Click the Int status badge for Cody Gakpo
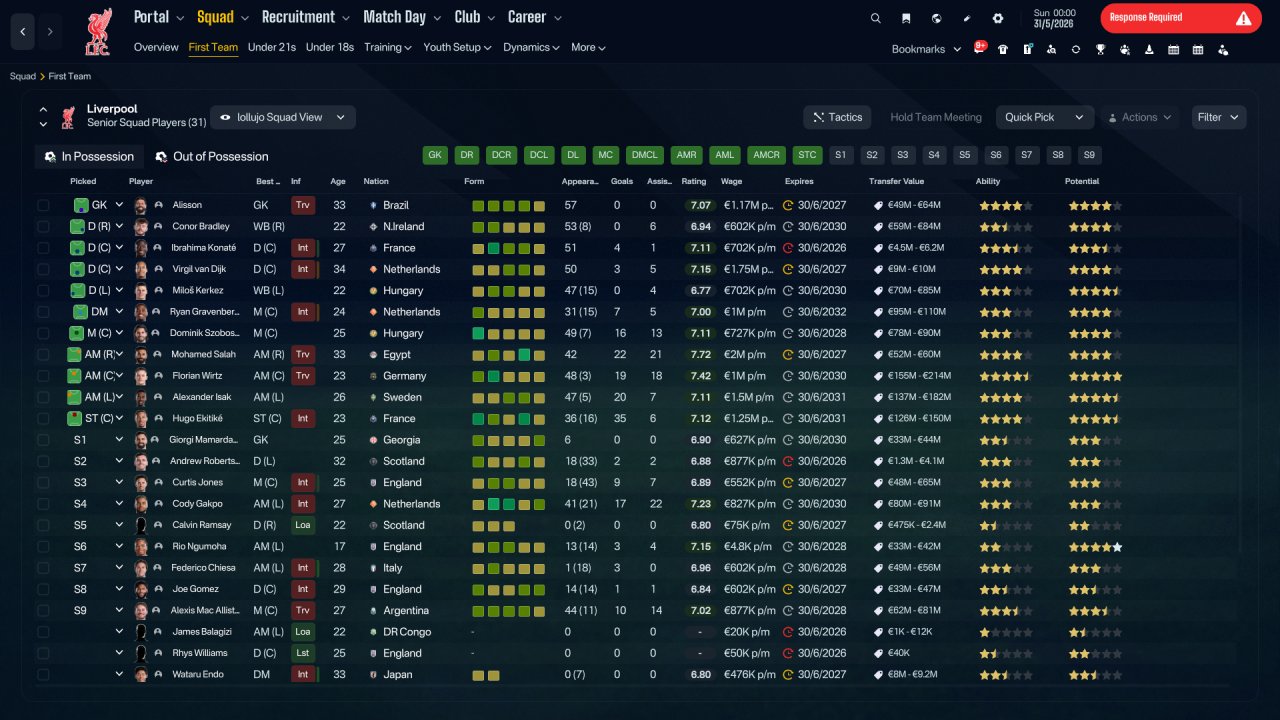Image resolution: width=1280 pixels, height=720 pixels. click(x=302, y=504)
